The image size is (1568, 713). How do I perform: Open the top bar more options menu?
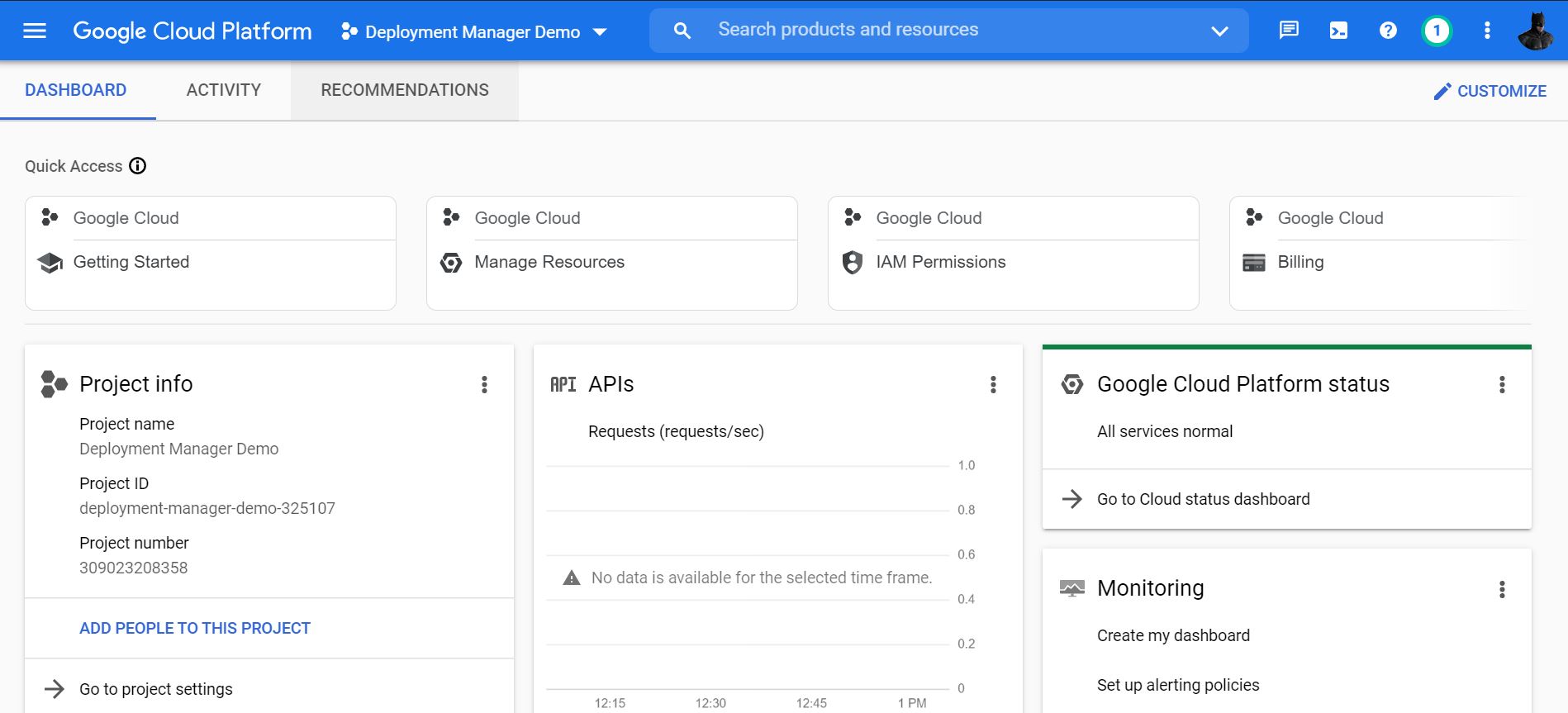tap(1487, 31)
